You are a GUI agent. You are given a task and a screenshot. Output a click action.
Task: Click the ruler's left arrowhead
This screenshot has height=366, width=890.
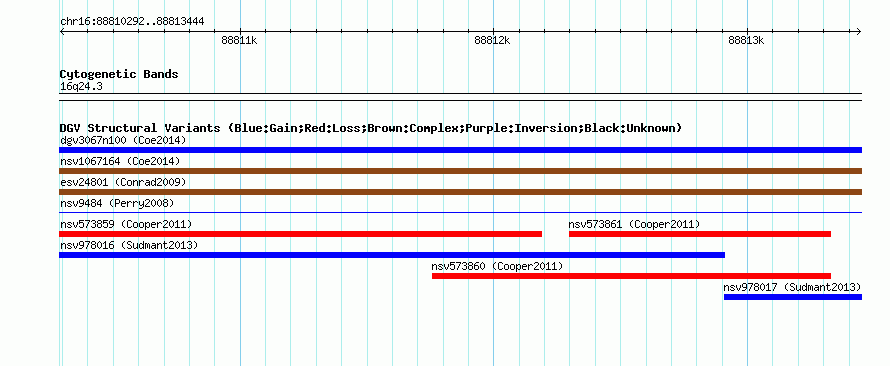(x=62, y=31)
